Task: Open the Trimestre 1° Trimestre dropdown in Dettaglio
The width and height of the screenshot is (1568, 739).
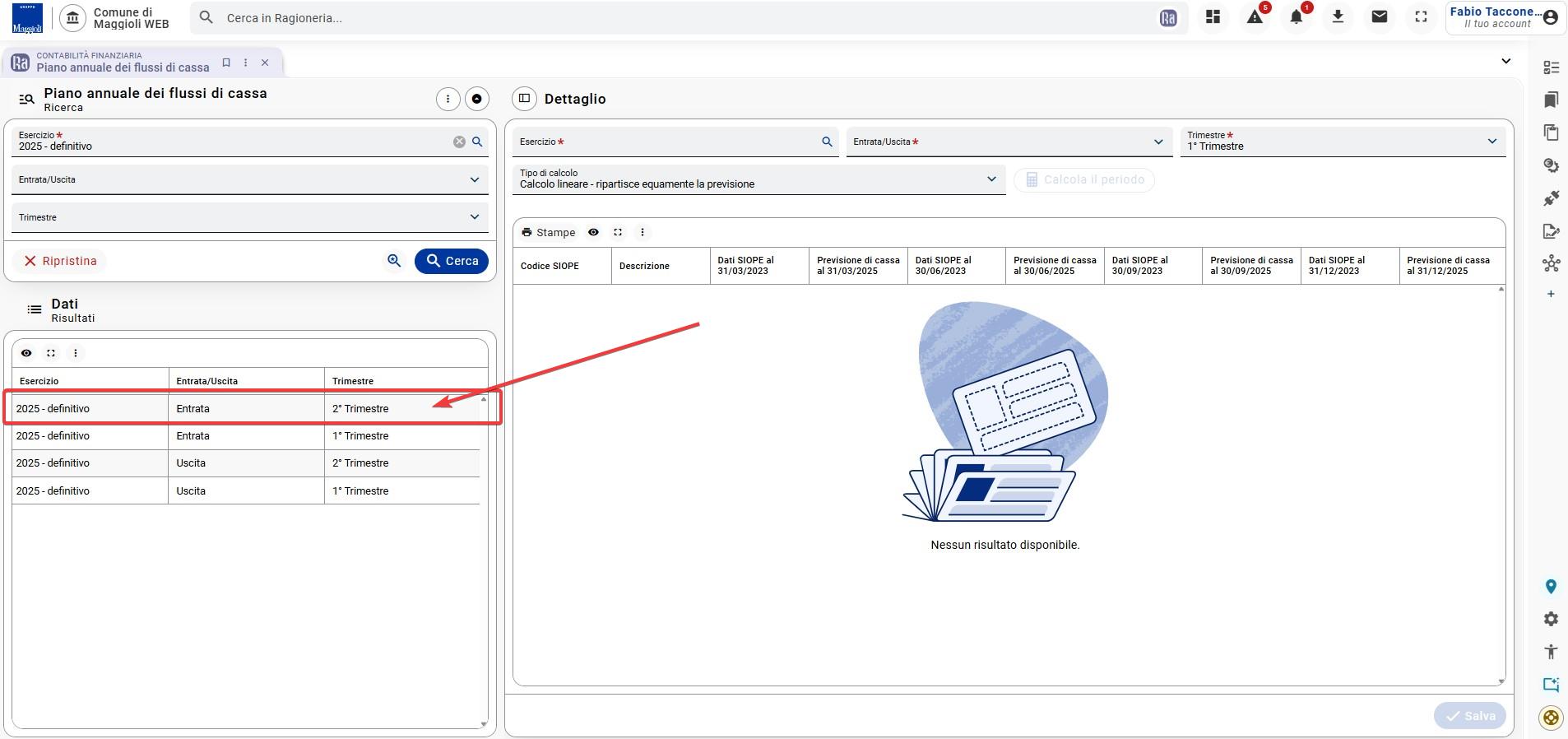Action: (x=1343, y=142)
